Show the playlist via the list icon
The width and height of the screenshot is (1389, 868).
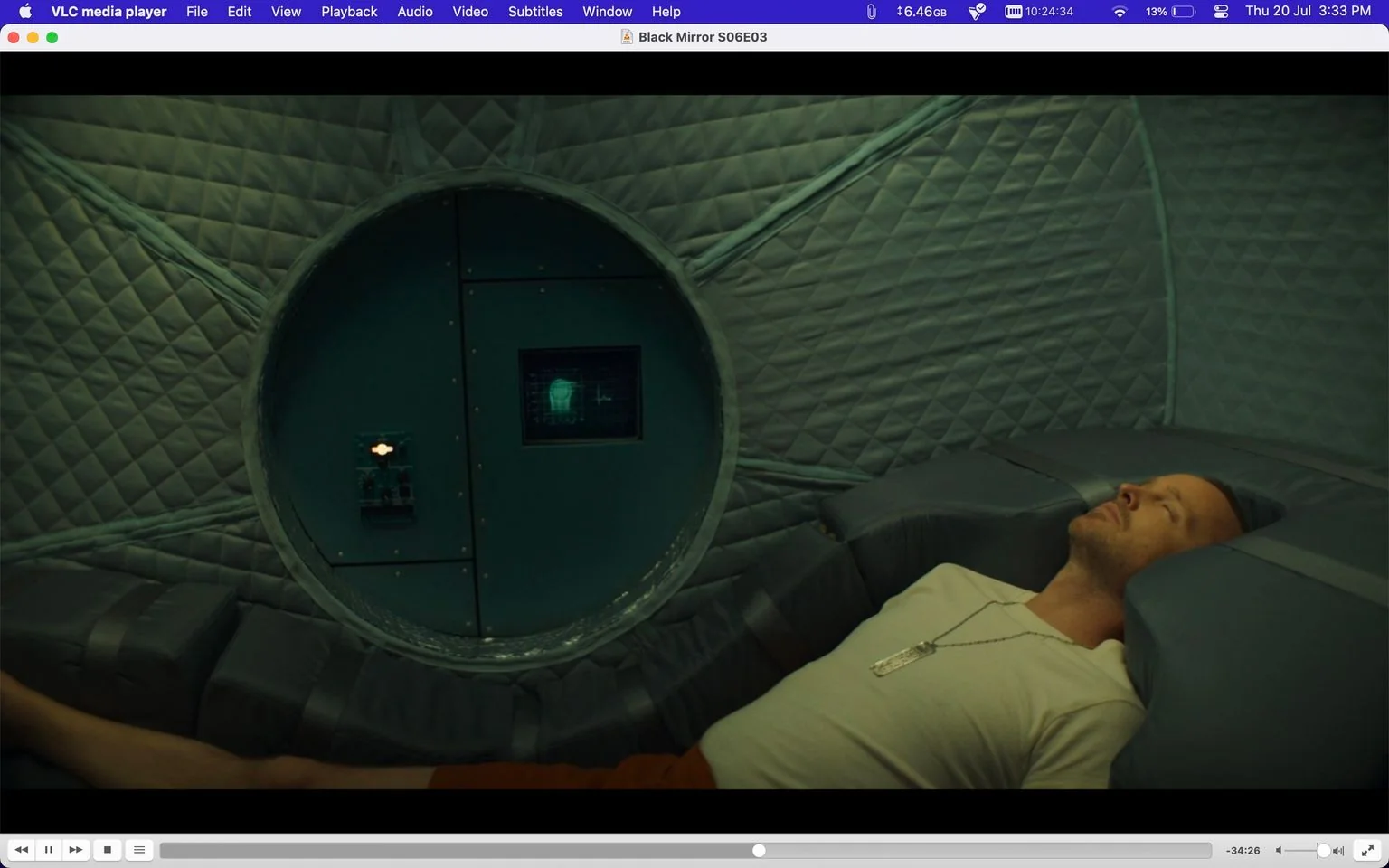point(139,850)
